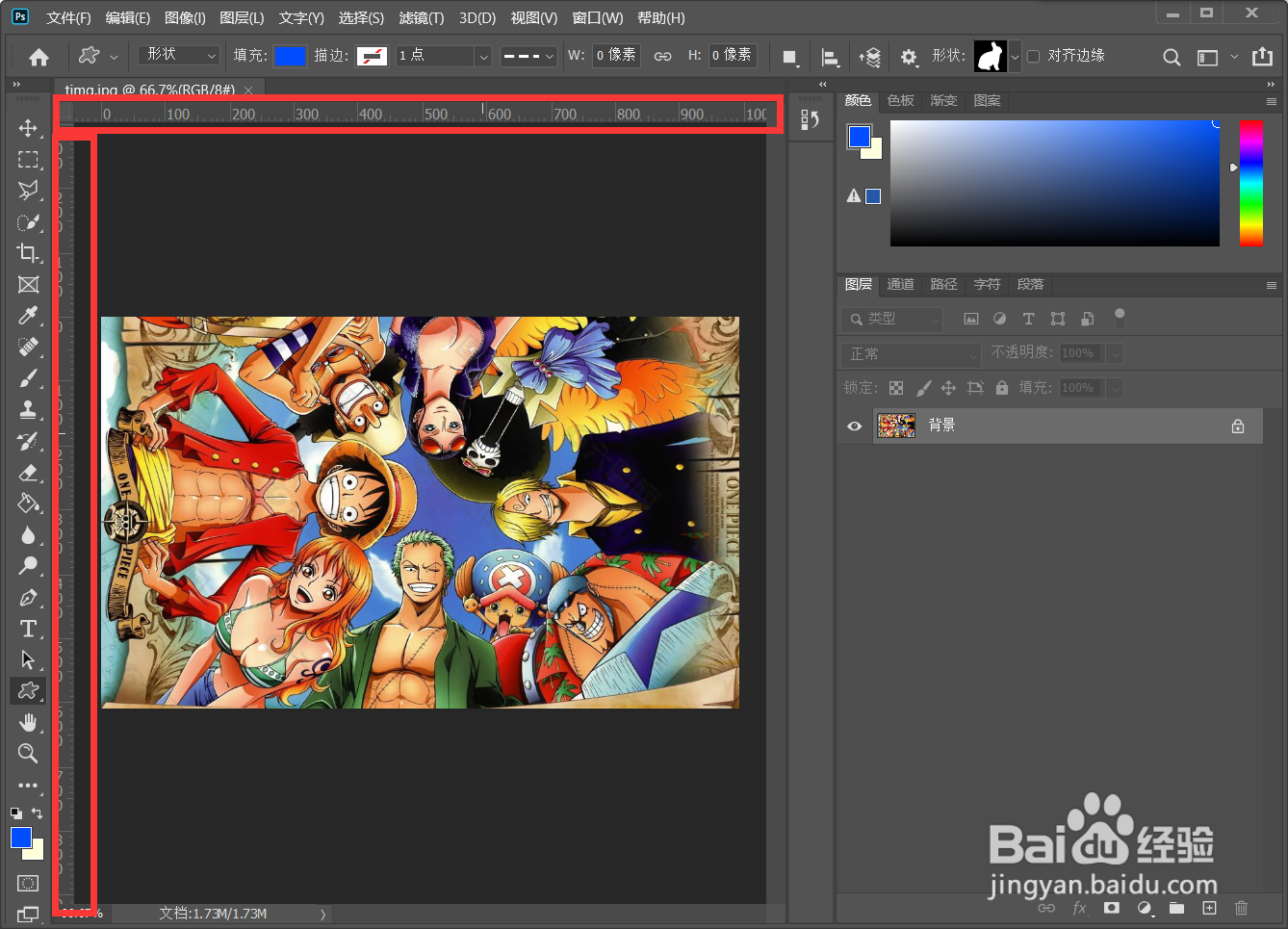
Task: Toggle the link width and height icon
Action: point(662,56)
